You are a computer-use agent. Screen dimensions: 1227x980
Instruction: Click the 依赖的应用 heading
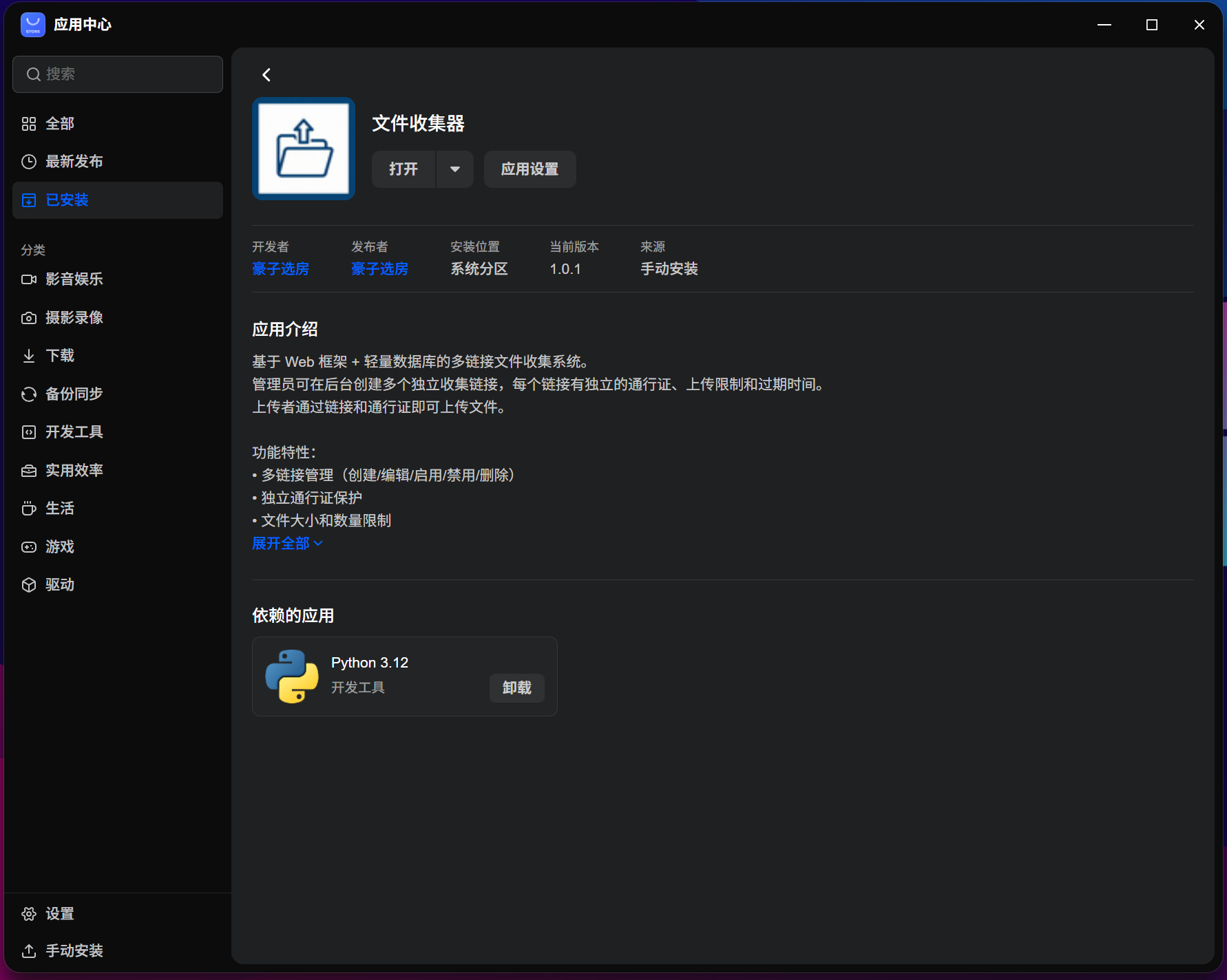(293, 616)
